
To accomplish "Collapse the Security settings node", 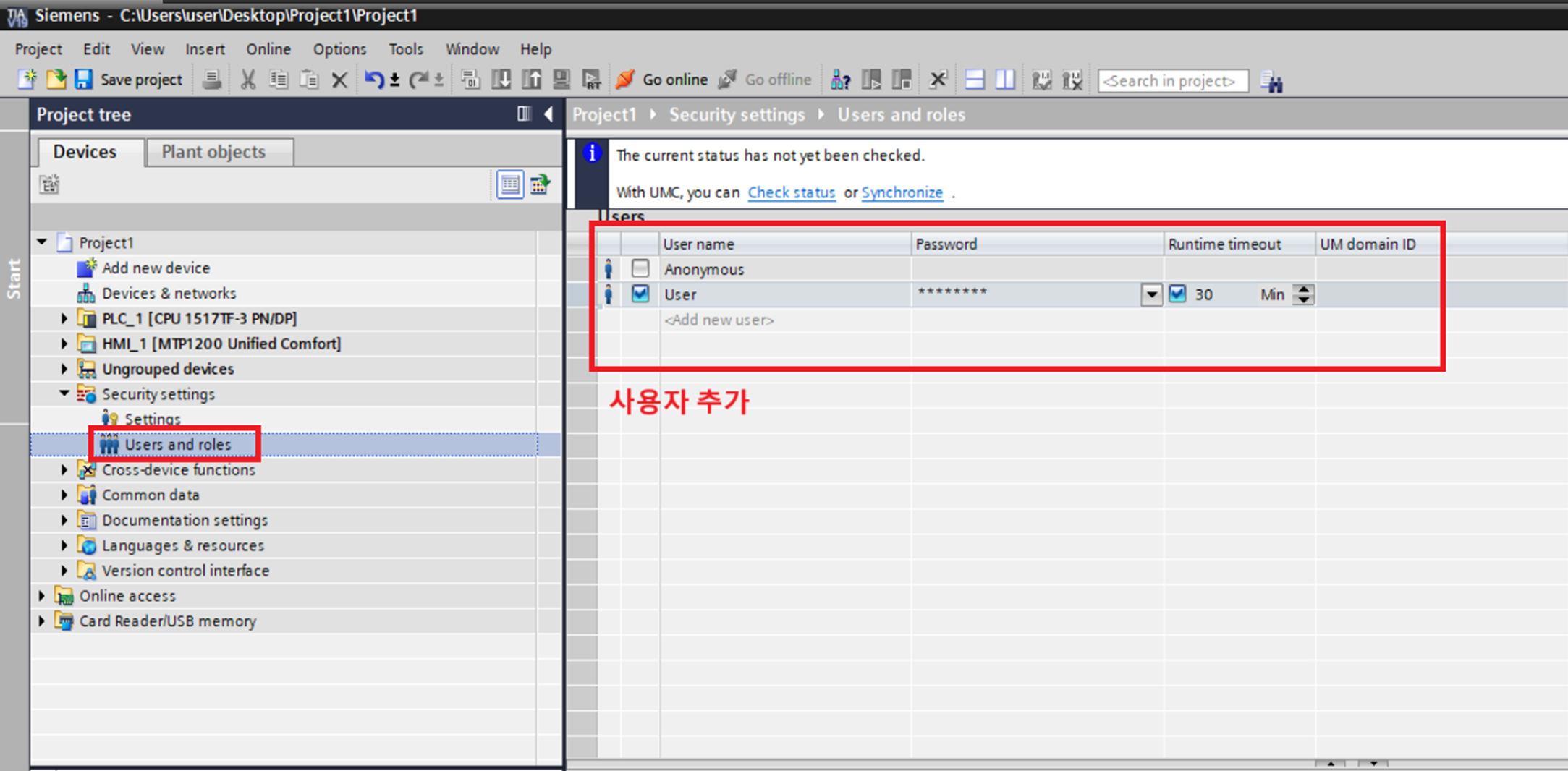I will tap(64, 393).
